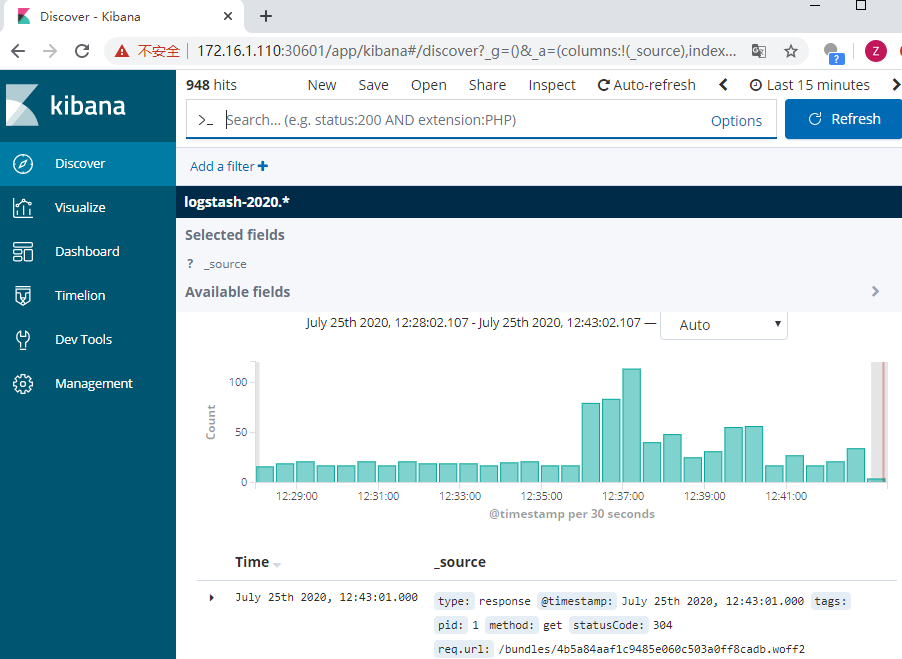The image size is (902, 659).
Task: Open the Timelion shield icon
Action: (x=23, y=296)
